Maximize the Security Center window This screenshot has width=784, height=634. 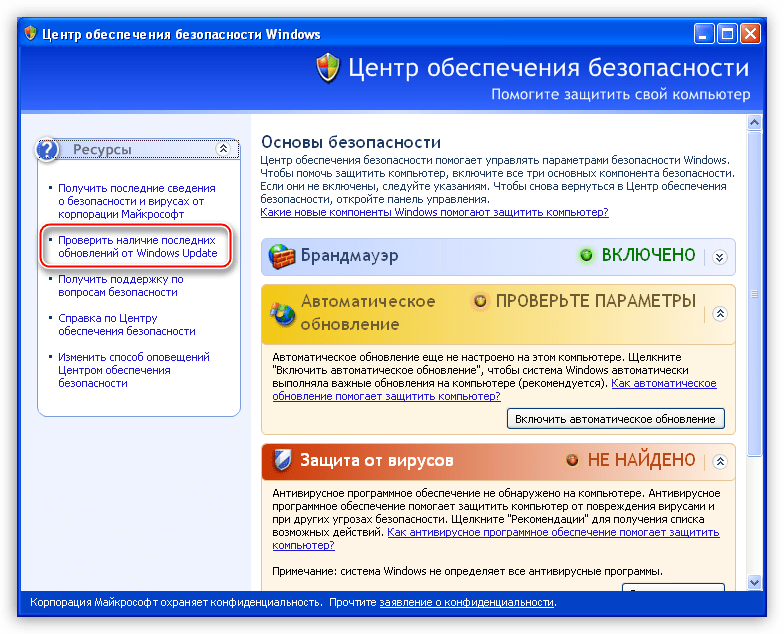(727, 34)
